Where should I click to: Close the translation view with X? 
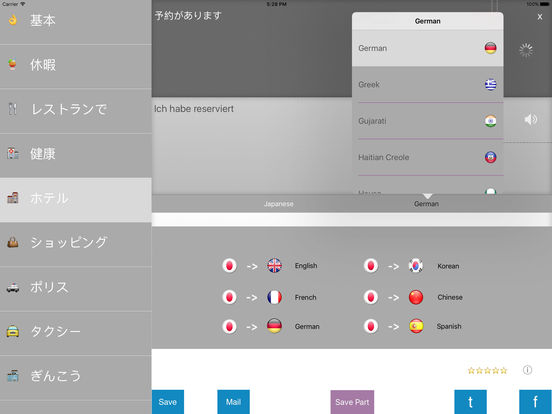pyautogui.click(x=540, y=17)
